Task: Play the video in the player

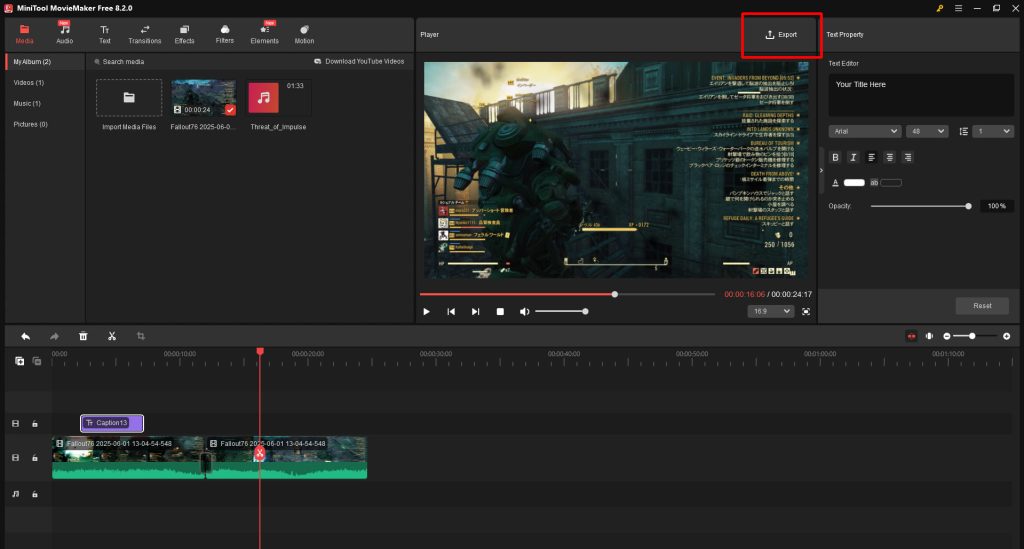Action: click(426, 311)
